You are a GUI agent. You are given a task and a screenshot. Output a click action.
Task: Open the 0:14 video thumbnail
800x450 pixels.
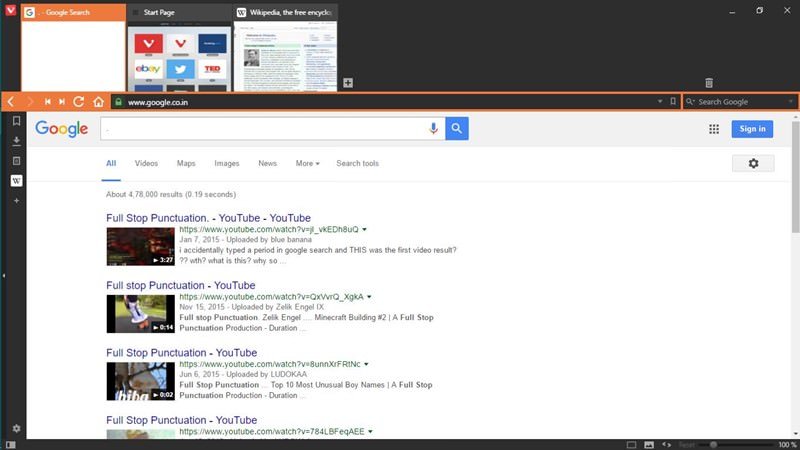pos(140,314)
